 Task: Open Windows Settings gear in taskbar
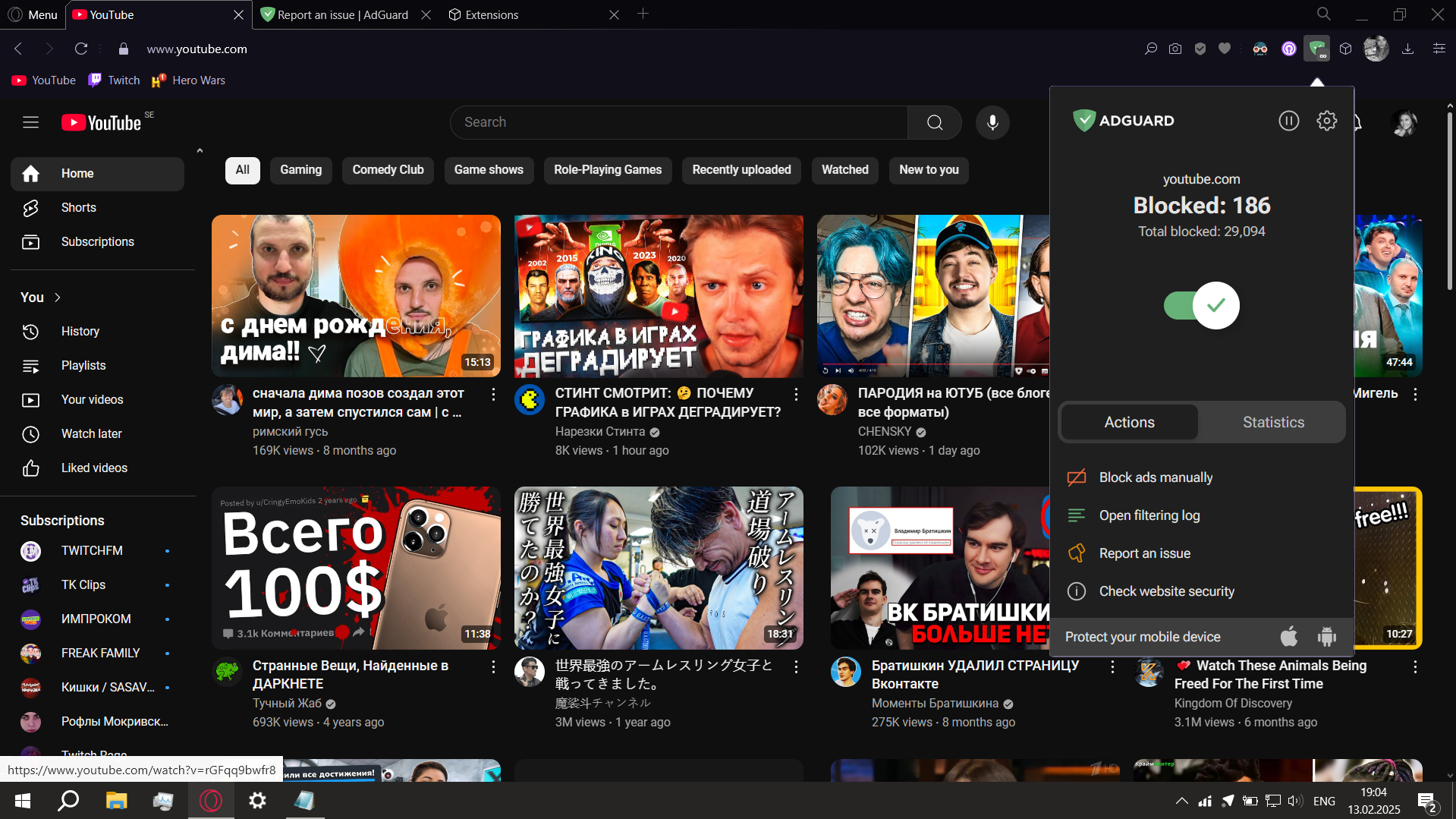pos(257,801)
